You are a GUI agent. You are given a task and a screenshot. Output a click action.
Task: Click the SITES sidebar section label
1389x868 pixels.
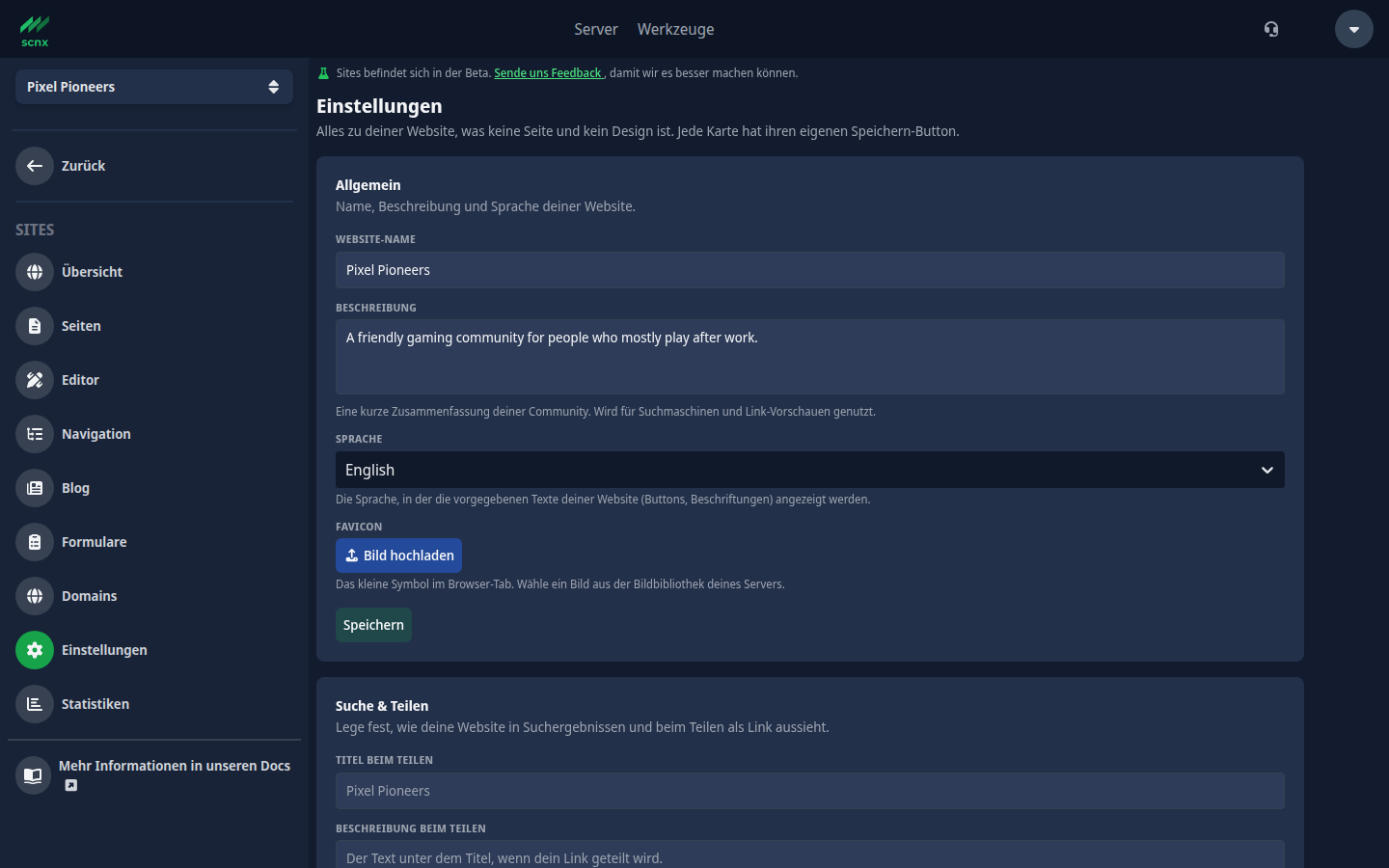pyautogui.click(x=35, y=230)
